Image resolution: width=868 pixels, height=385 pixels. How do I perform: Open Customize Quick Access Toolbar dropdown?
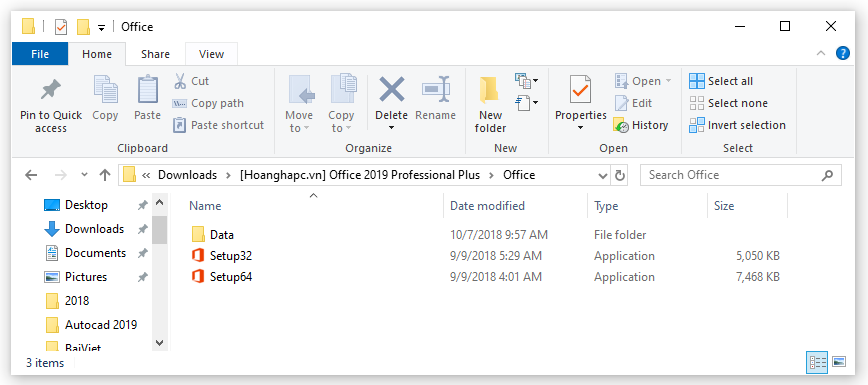click(101, 27)
